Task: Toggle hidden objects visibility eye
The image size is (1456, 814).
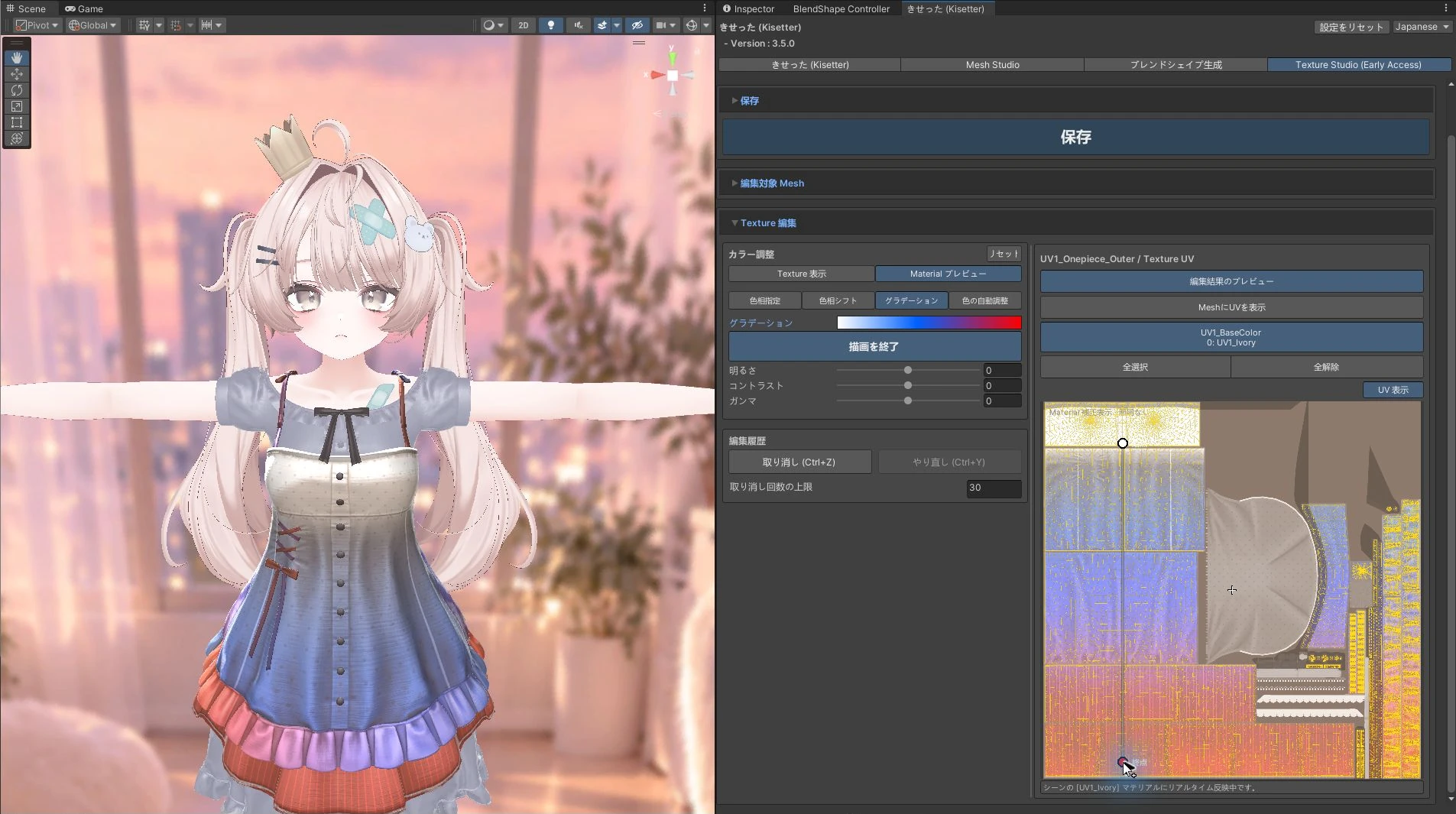Action: 637,25
